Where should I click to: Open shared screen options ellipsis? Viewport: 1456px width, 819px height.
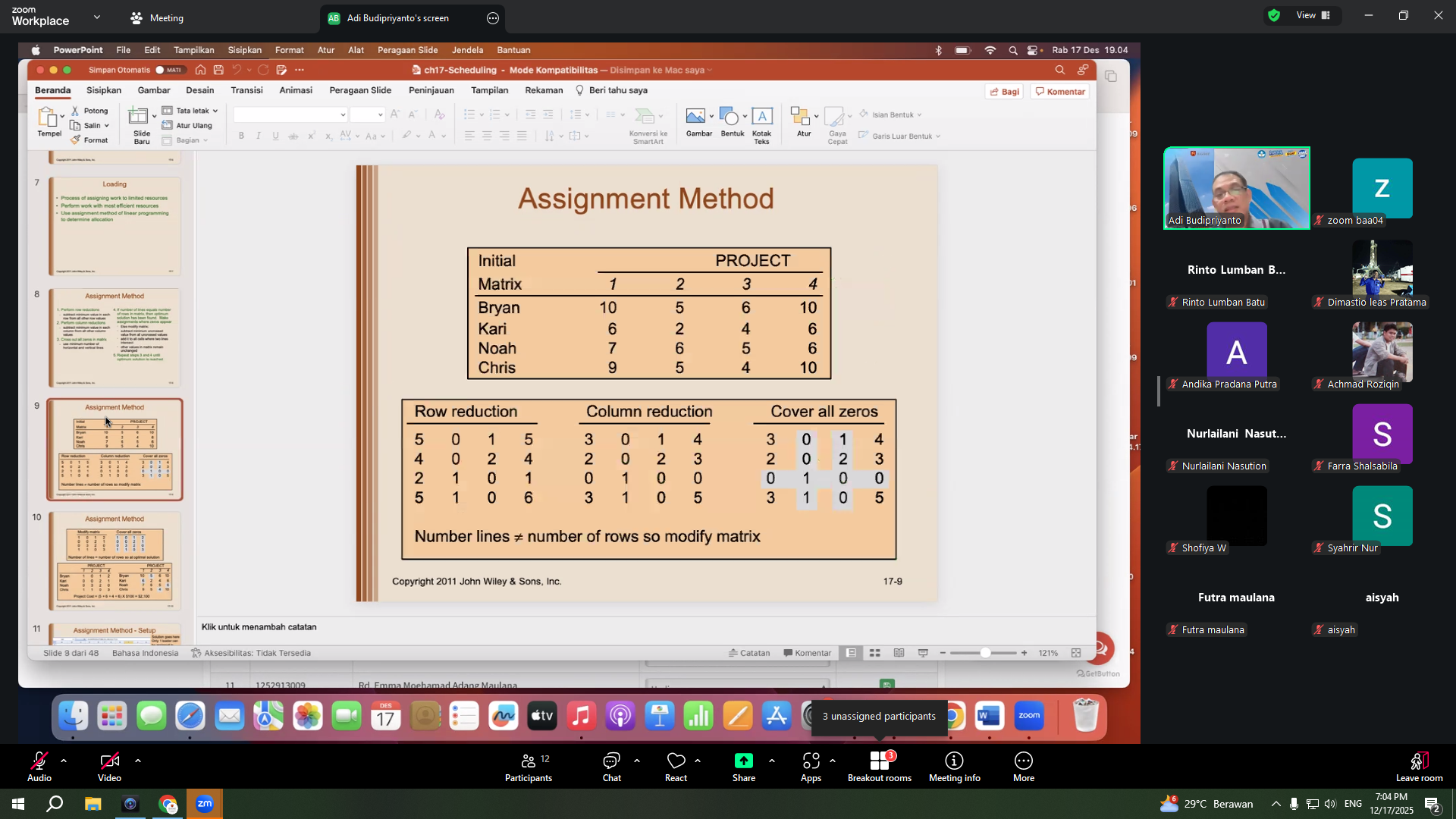(x=493, y=18)
